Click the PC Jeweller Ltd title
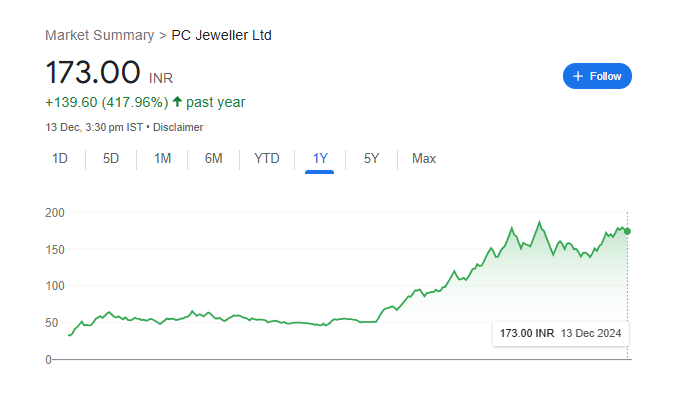The width and height of the screenshot is (678, 395). (221, 35)
